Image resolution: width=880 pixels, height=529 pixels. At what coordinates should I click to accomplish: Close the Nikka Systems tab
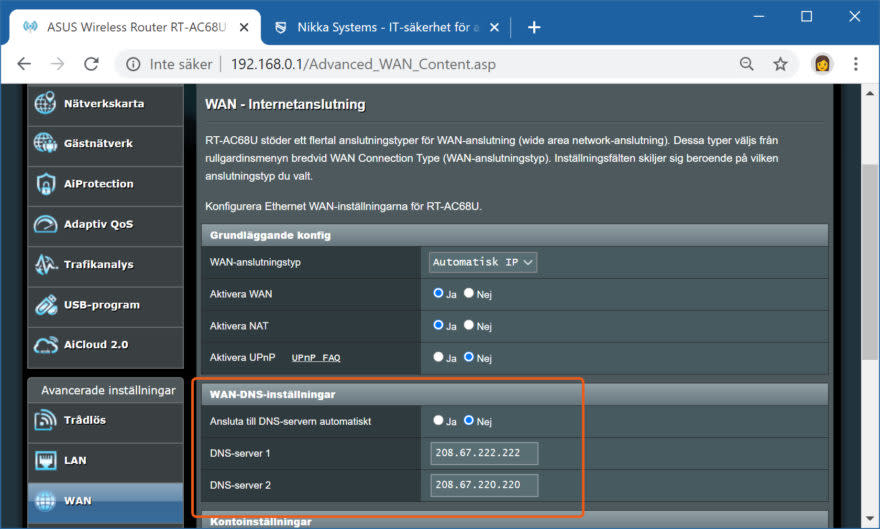[x=494, y=27]
